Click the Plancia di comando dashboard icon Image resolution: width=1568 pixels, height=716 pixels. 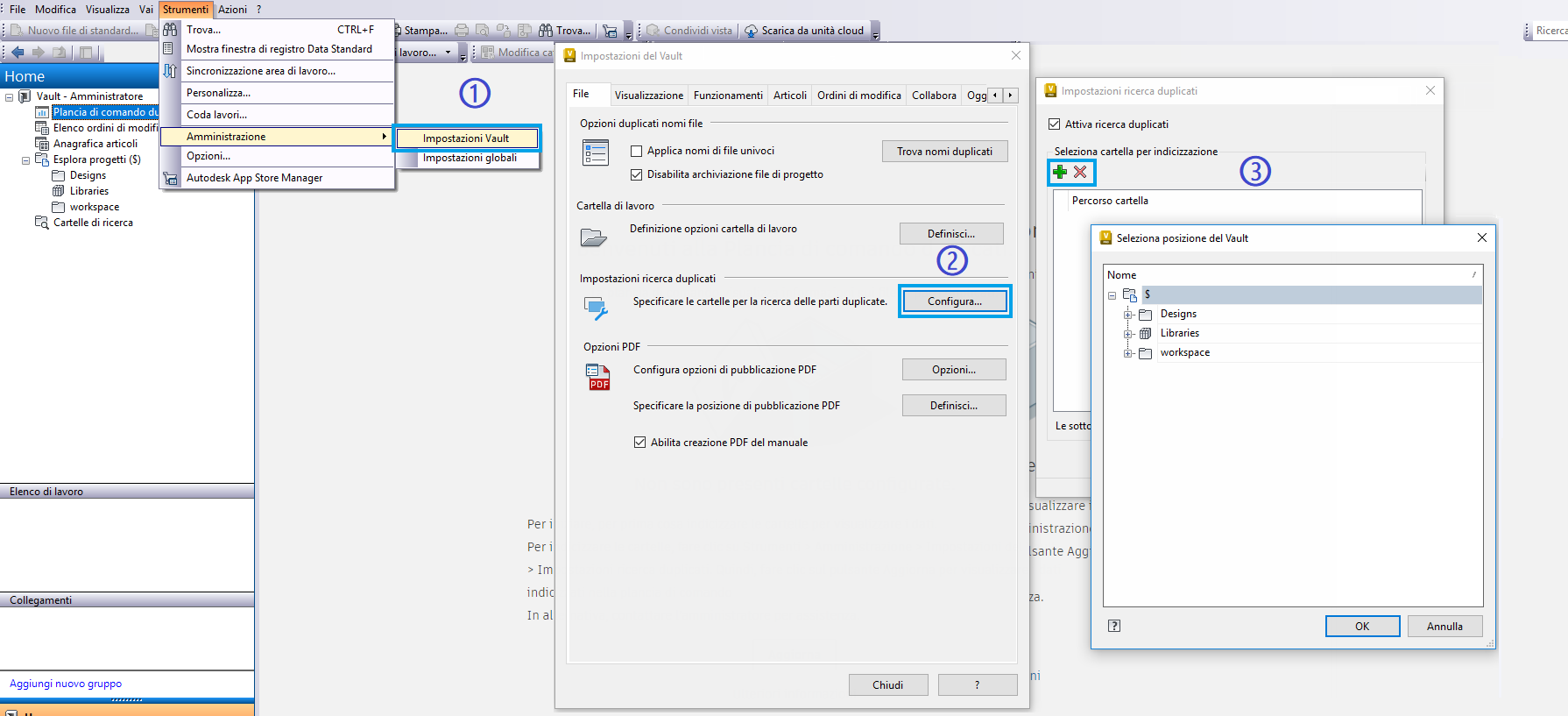coord(42,112)
